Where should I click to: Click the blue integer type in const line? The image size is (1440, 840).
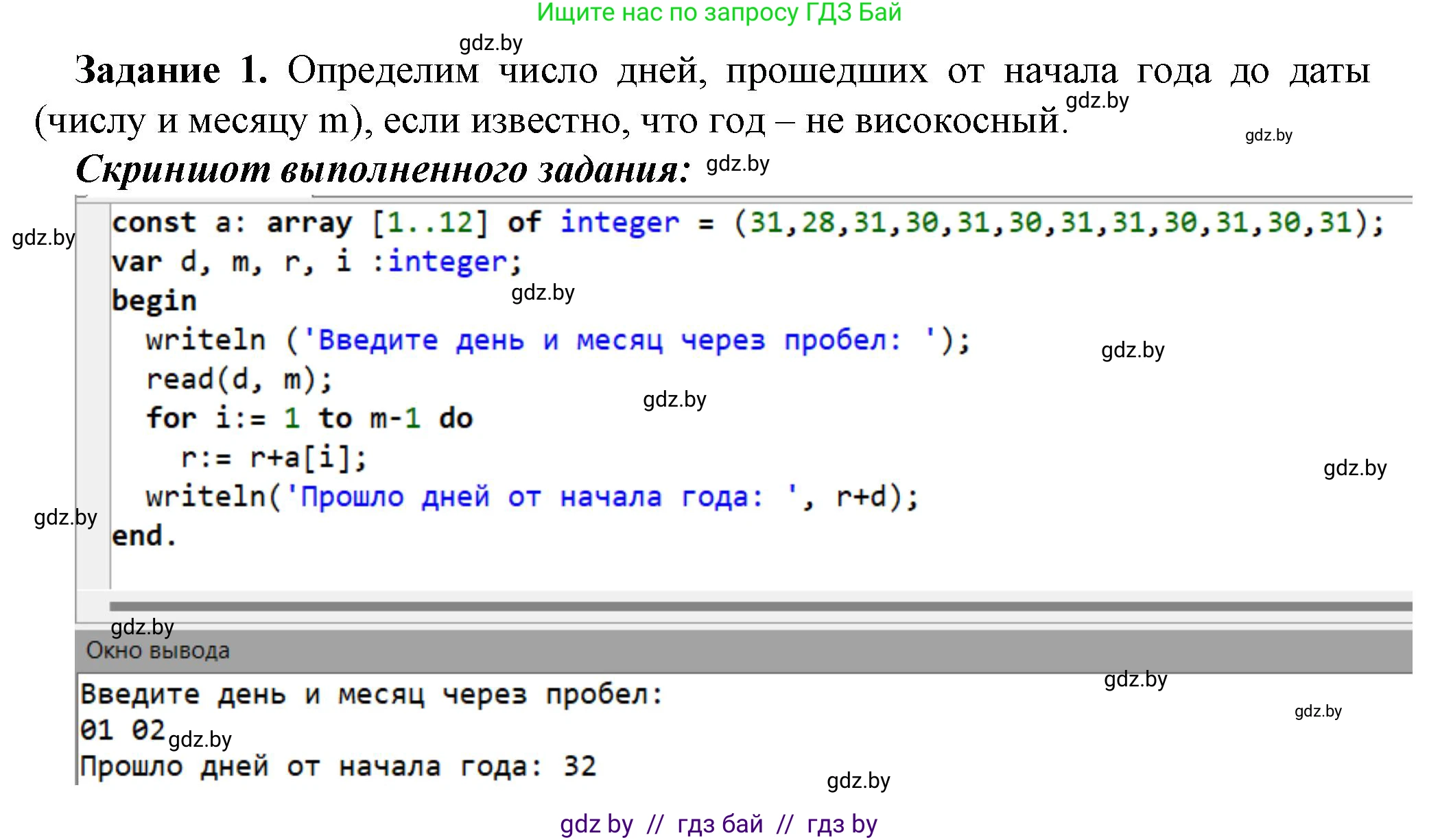pyautogui.click(x=619, y=223)
